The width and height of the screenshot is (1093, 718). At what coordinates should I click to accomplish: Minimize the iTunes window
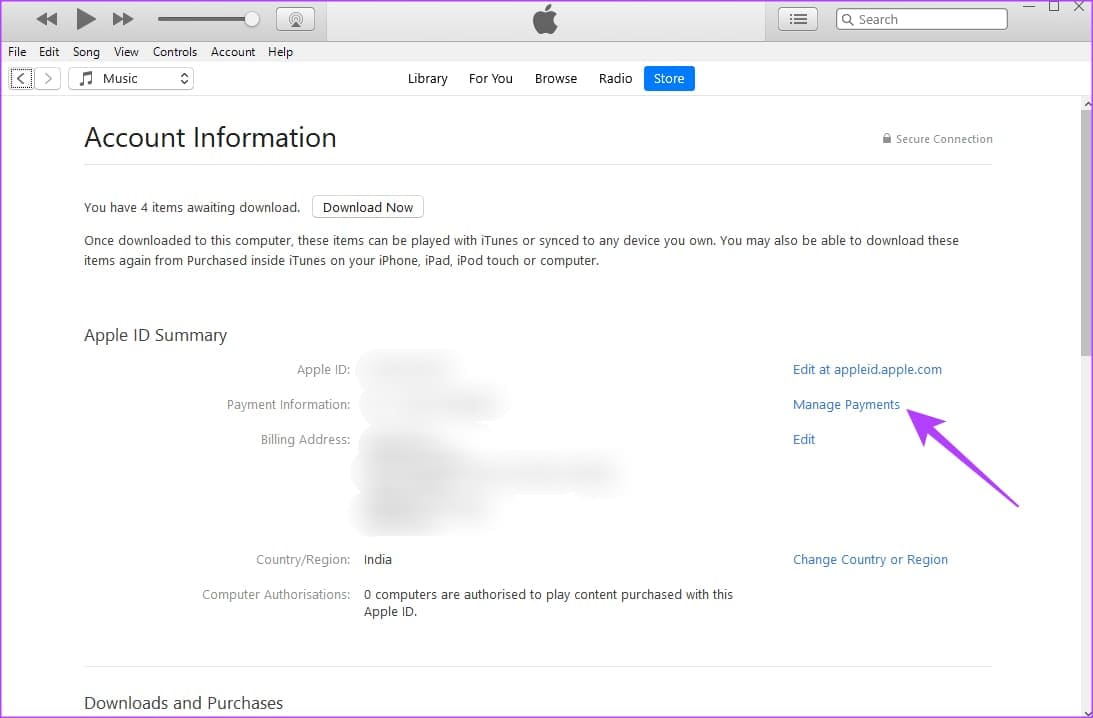click(1029, 6)
